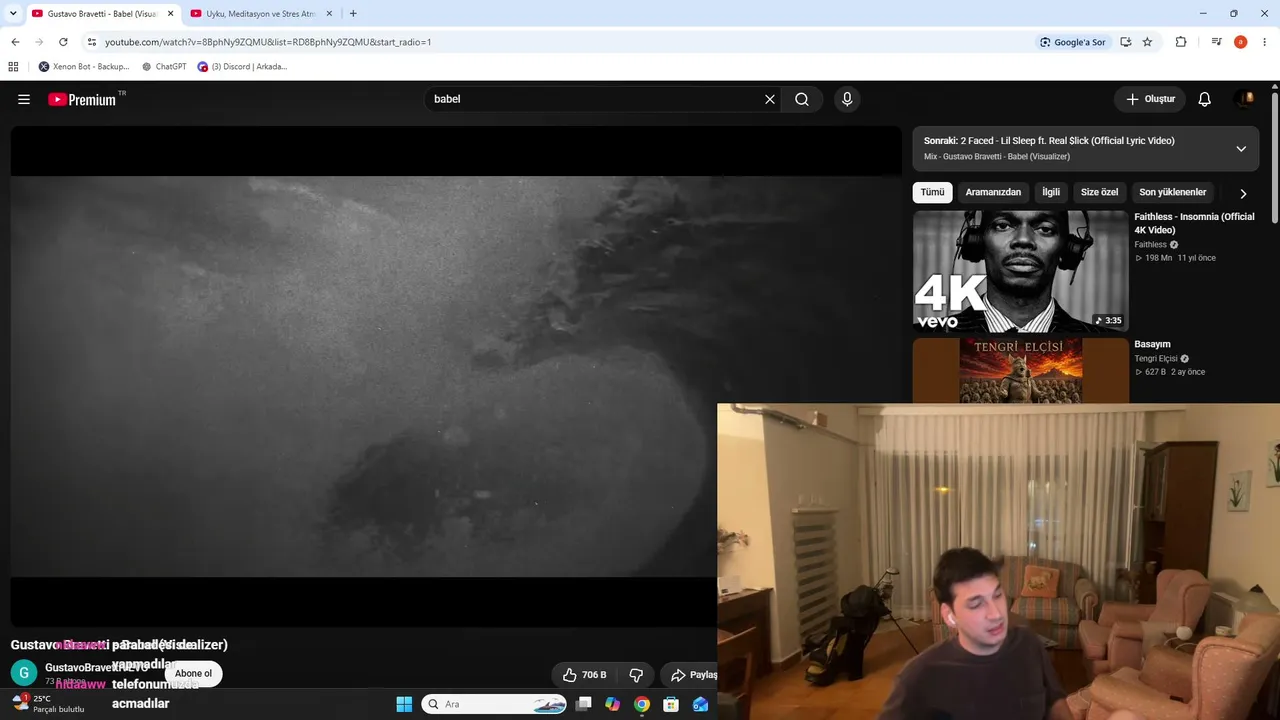1280x720 pixels.
Task: Open a new browser tab
Action: pyautogui.click(x=353, y=14)
